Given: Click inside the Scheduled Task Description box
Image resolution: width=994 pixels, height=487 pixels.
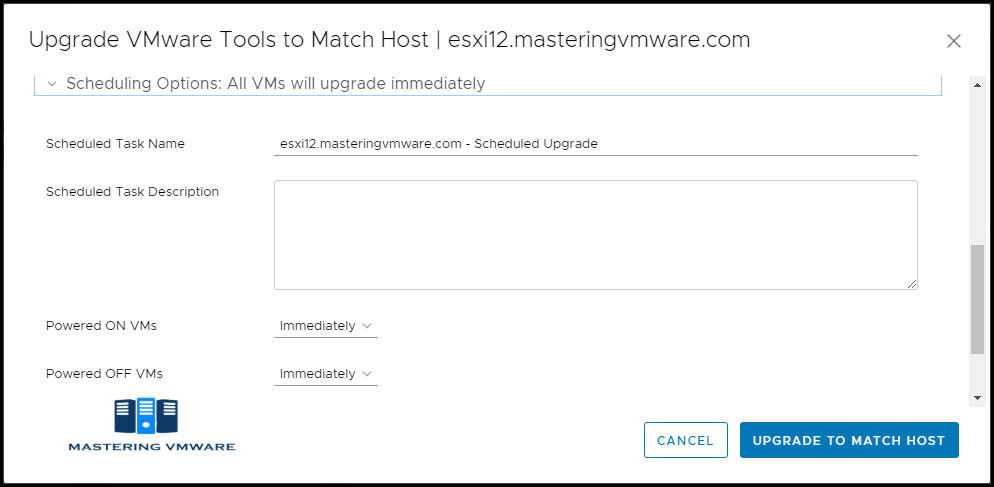Looking at the screenshot, I should 595,235.
